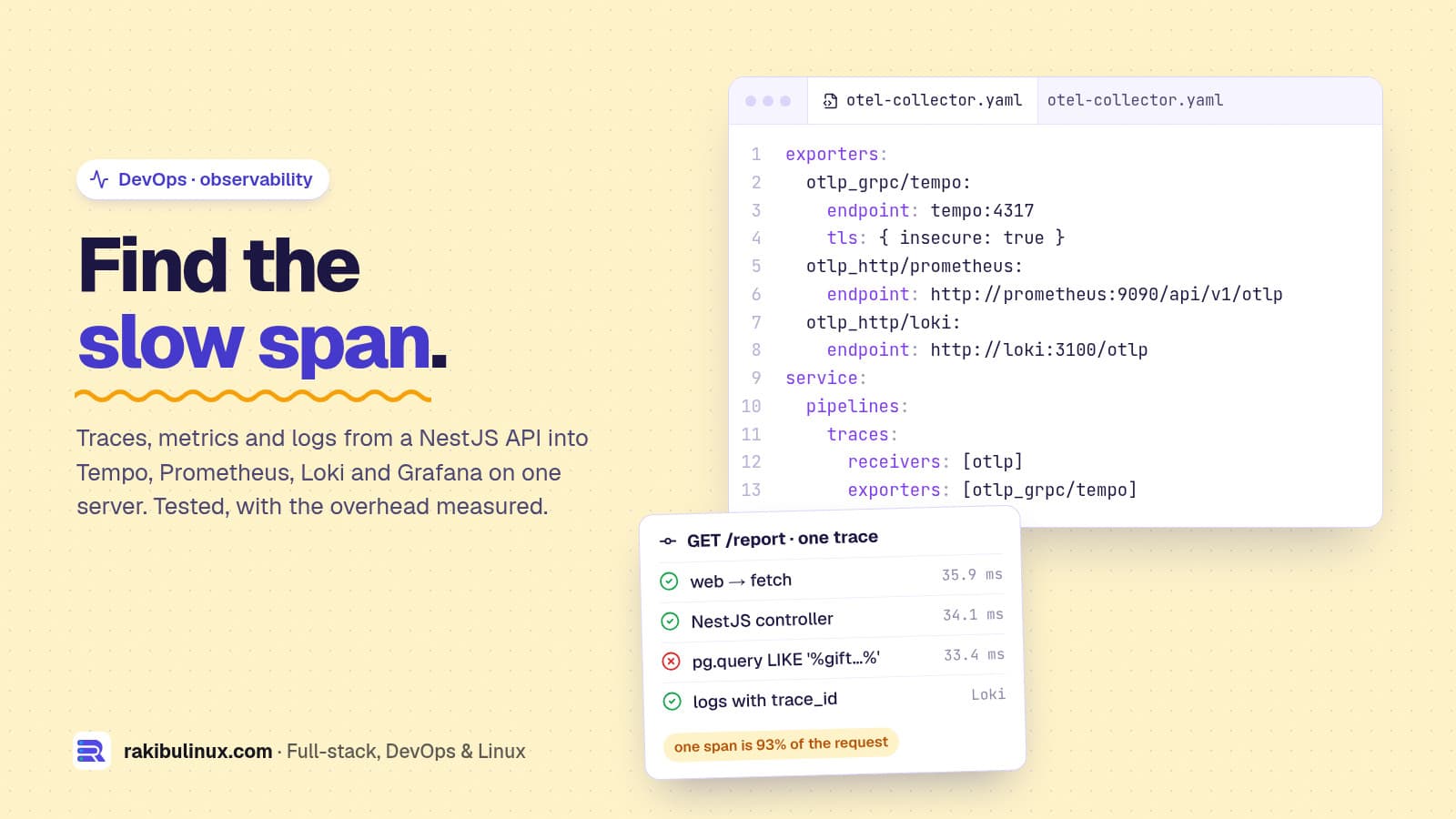Click the prometheus:9090 endpoint URL line
Viewport: 1456px width, 819px height.
tap(1055, 295)
